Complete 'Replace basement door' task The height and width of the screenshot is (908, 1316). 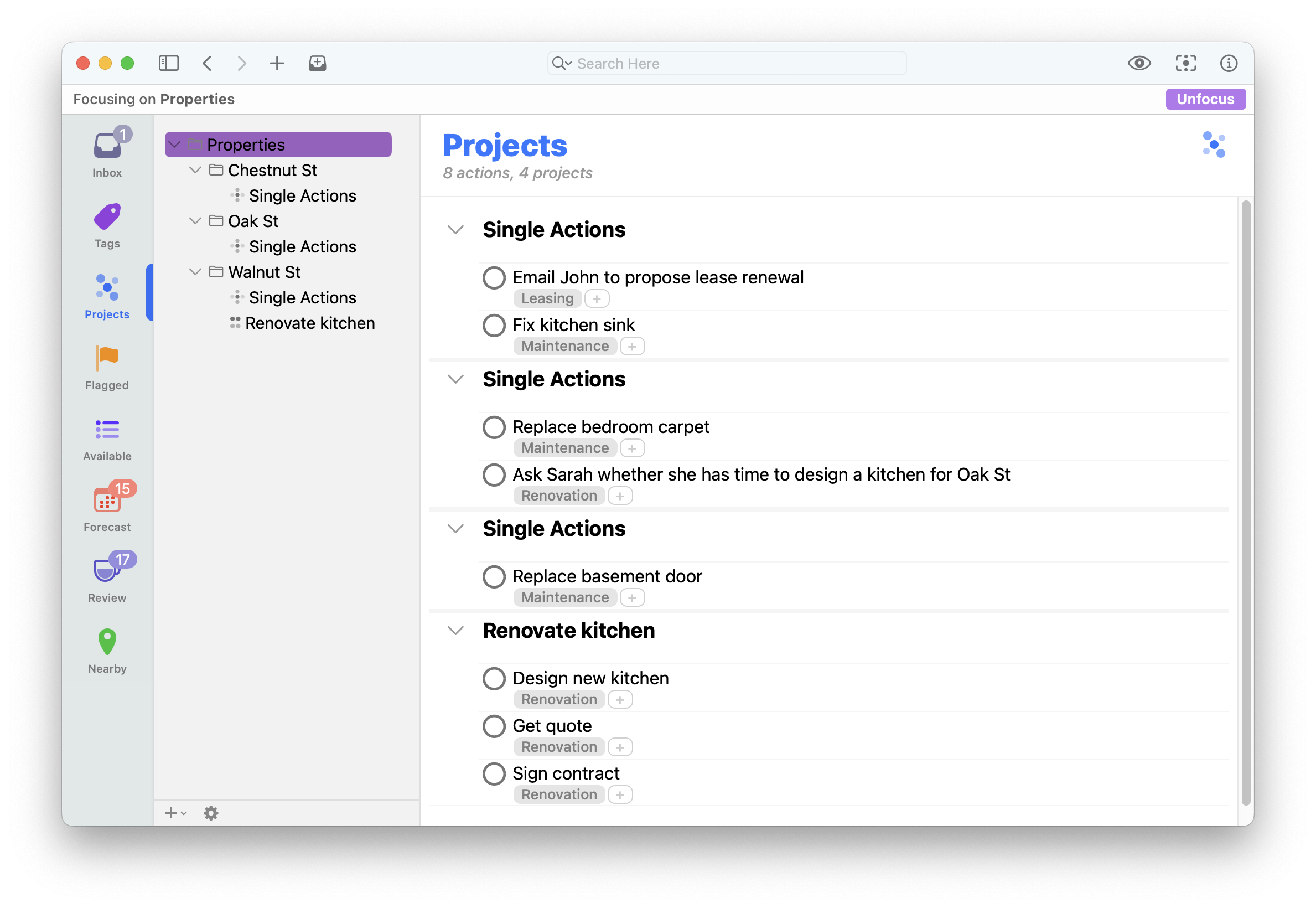[x=494, y=576]
